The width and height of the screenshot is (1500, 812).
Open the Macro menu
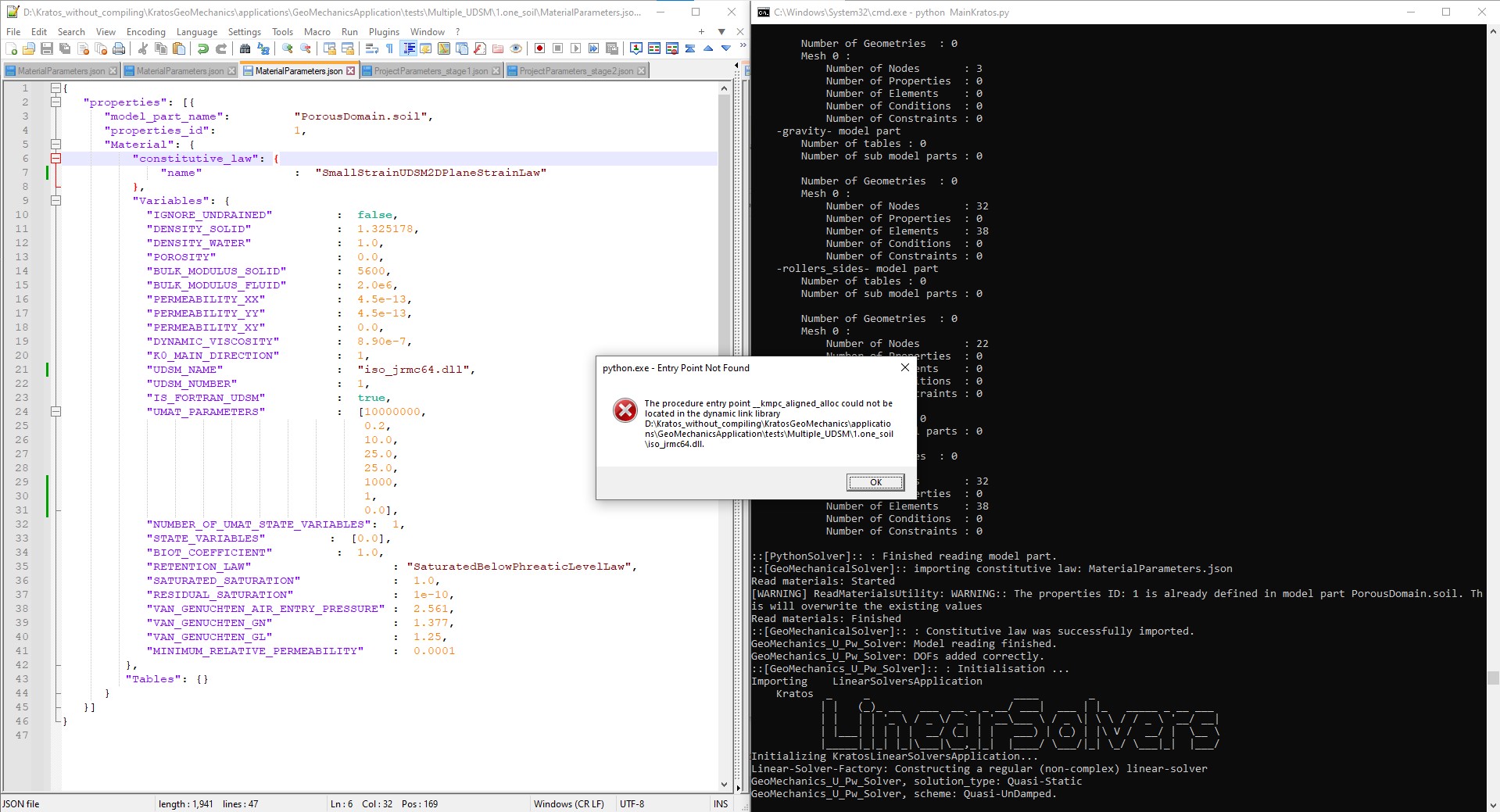point(317,32)
